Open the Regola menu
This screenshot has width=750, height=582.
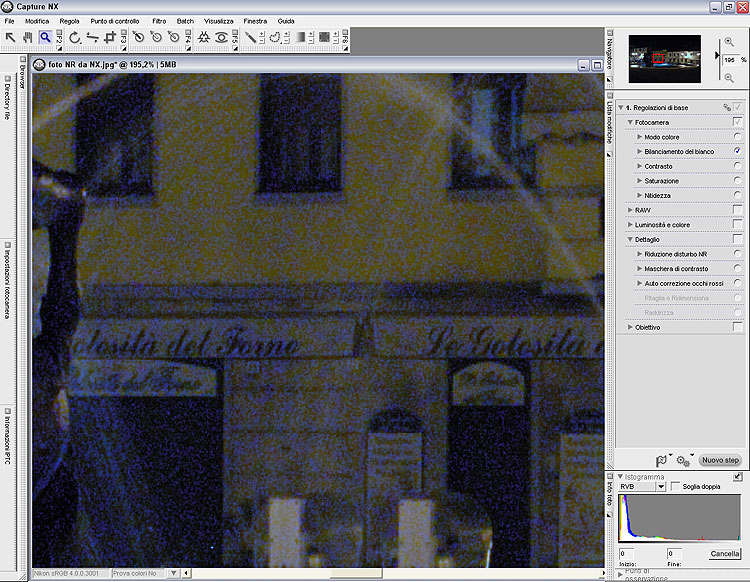(69, 21)
